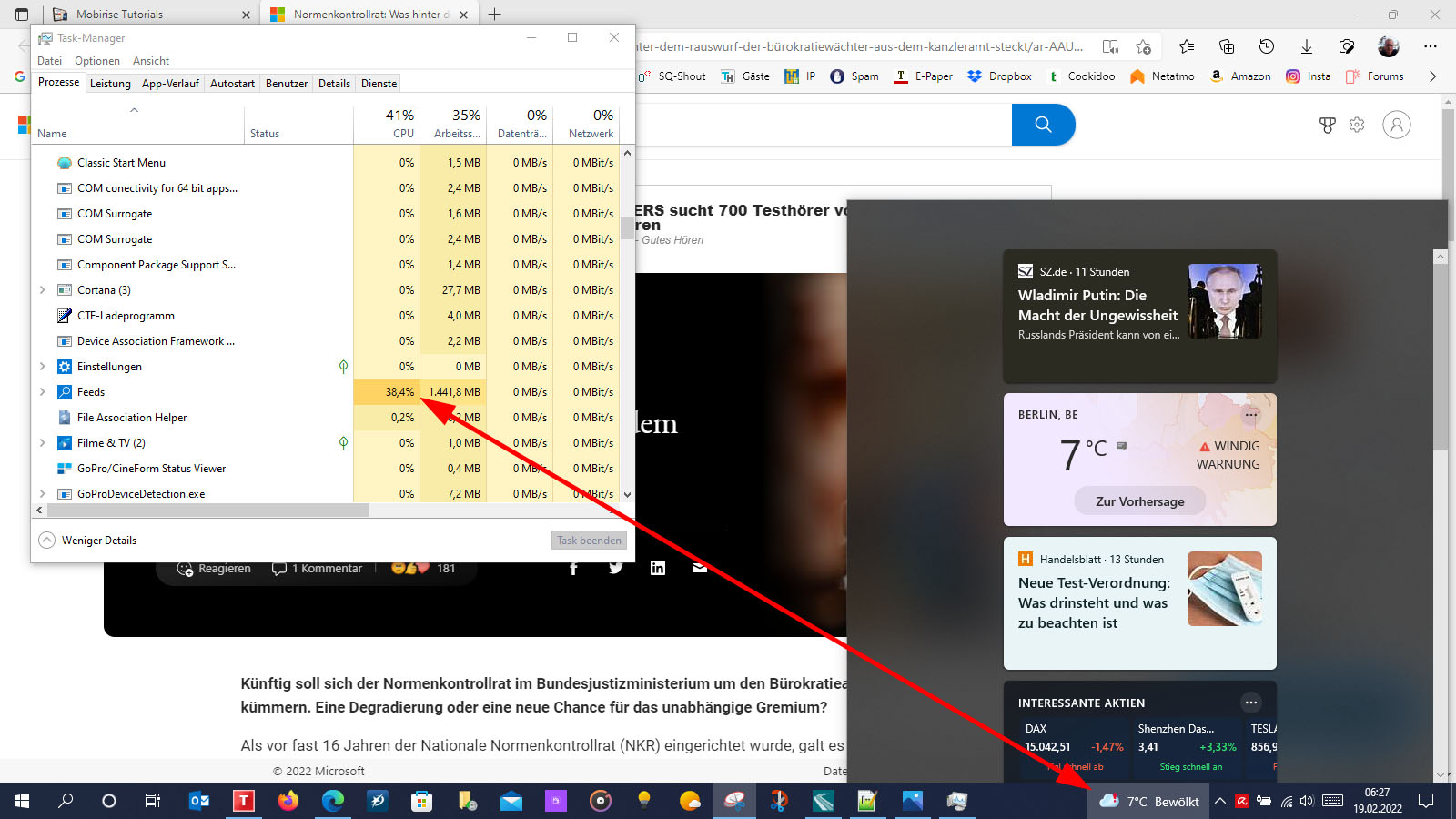The height and width of the screenshot is (819, 1456).
Task: Click the MSN account profile icon
Action: [x=1396, y=125]
